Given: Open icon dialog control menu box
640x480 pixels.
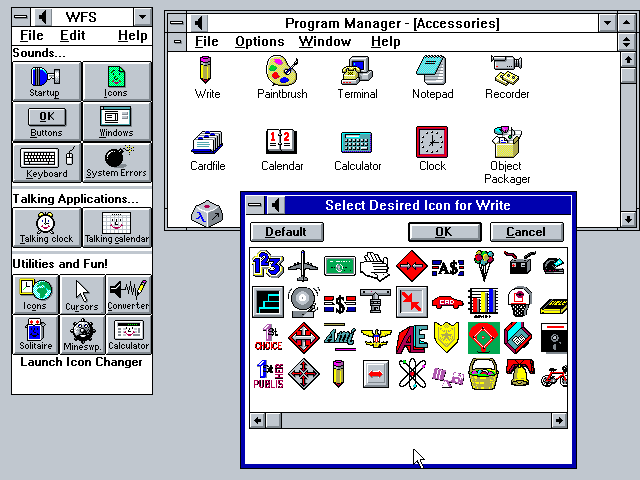Looking at the screenshot, I should point(255,205).
